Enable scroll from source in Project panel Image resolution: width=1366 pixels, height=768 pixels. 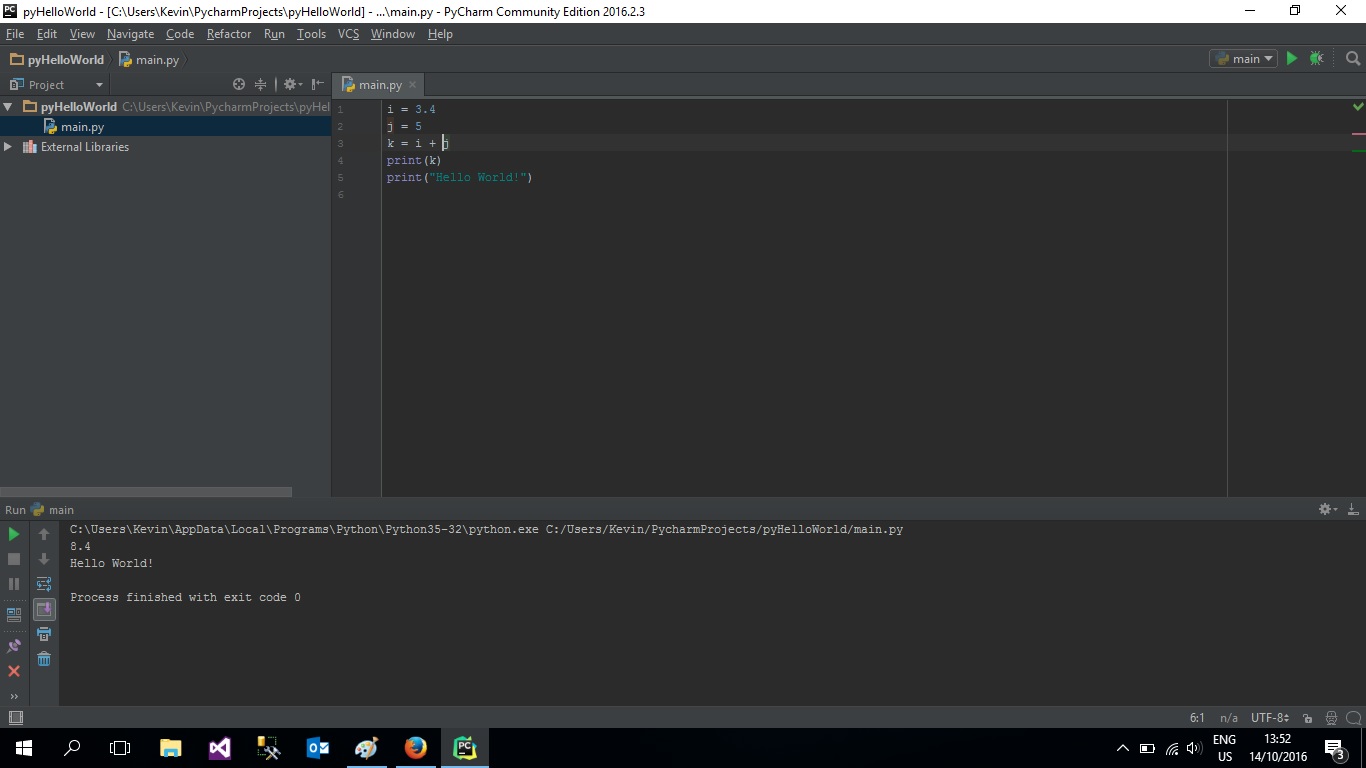pyautogui.click(x=239, y=84)
